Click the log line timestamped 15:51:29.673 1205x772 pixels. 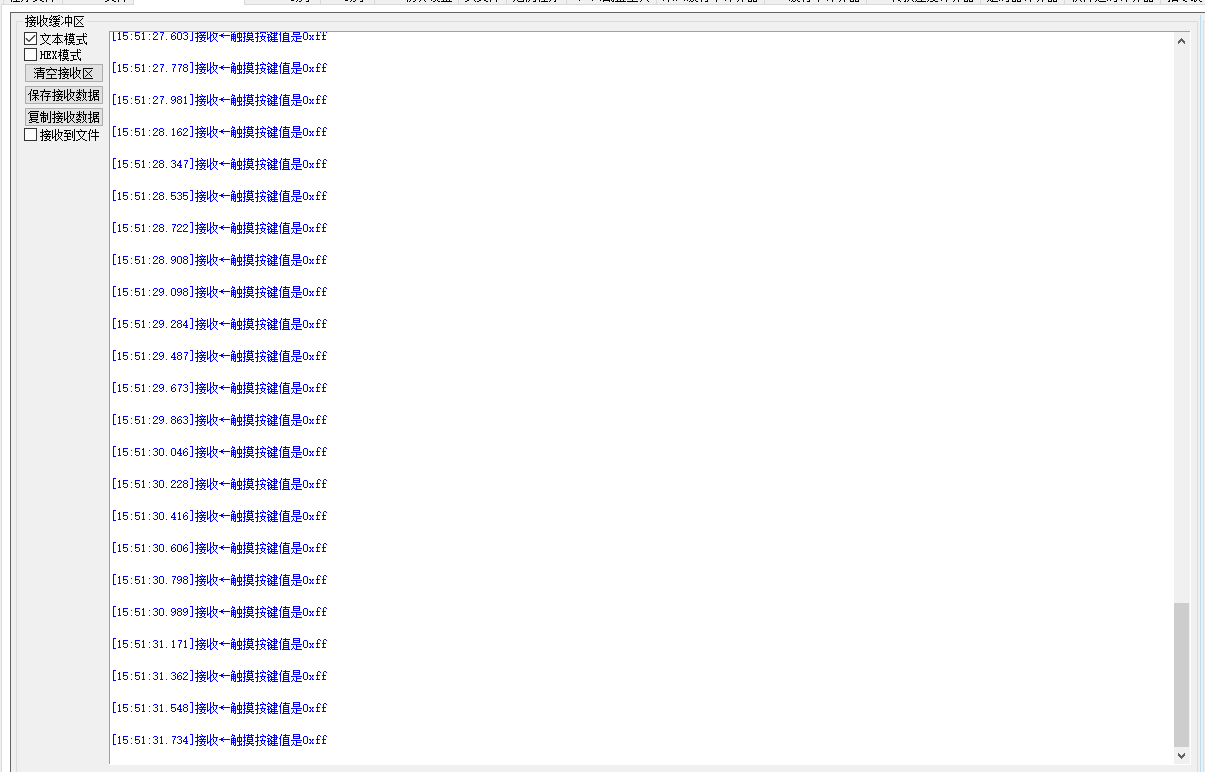tap(219, 388)
